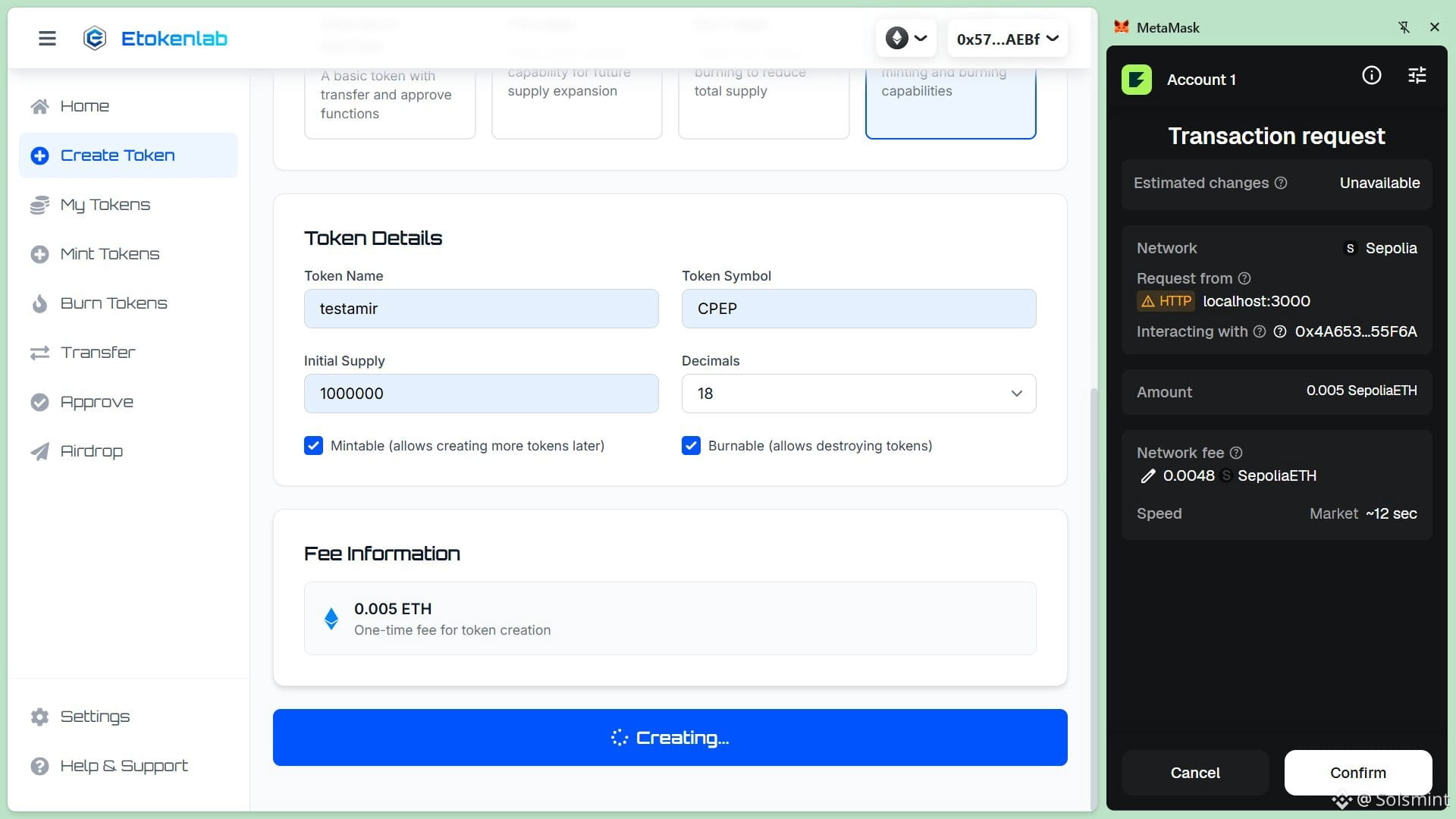This screenshot has width=1456, height=819.
Task: Click the Token Name field
Action: [x=481, y=309]
